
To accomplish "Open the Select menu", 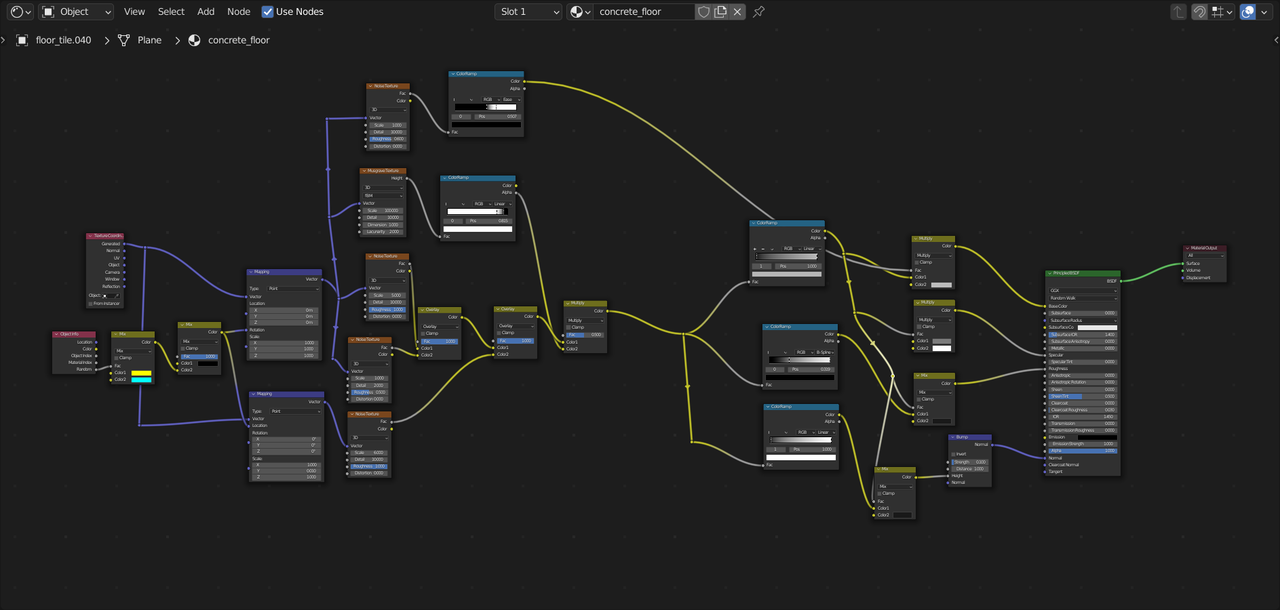I will [x=171, y=12].
